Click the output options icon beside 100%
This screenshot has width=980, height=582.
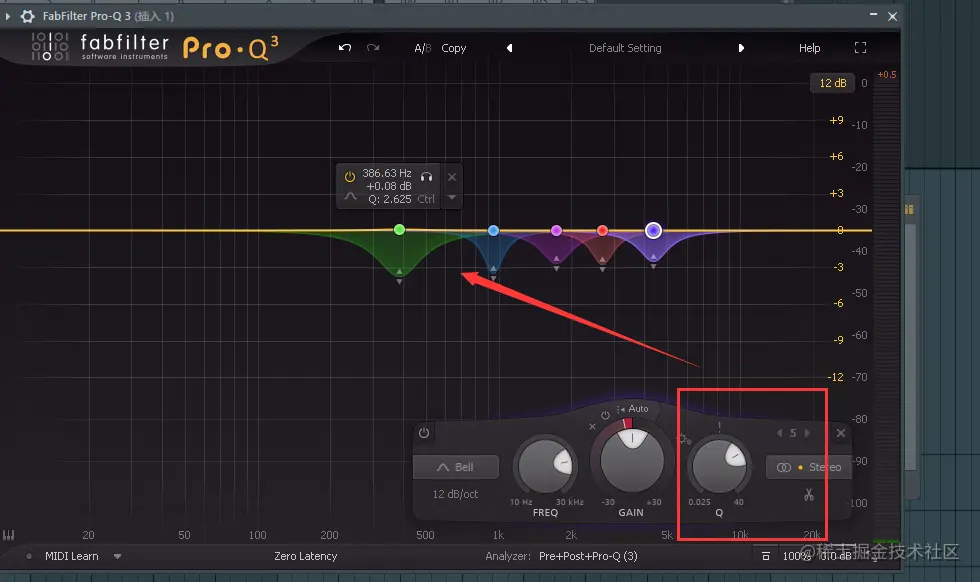coord(766,556)
